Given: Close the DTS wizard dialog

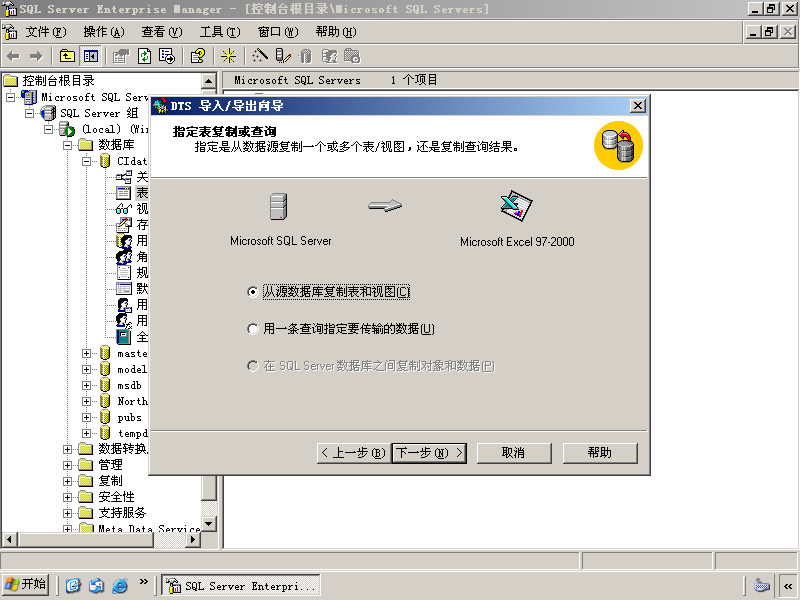Looking at the screenshot, I should point(637,106).
